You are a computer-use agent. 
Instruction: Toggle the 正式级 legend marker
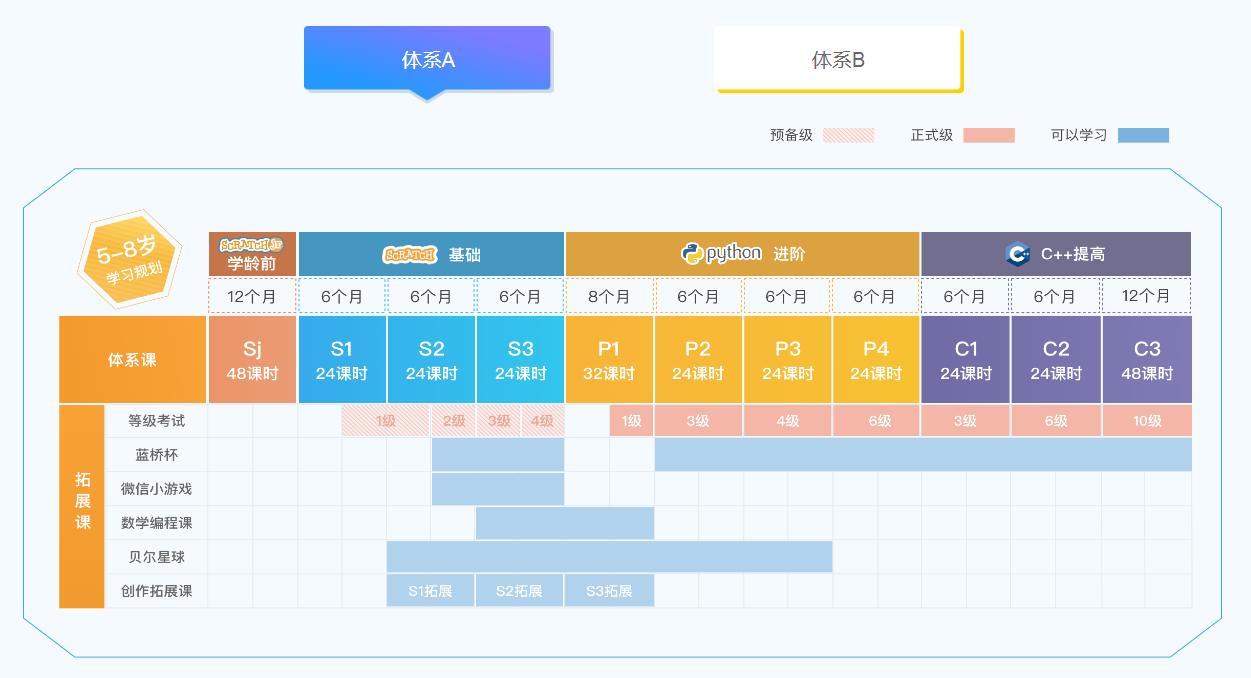[989, 135]
